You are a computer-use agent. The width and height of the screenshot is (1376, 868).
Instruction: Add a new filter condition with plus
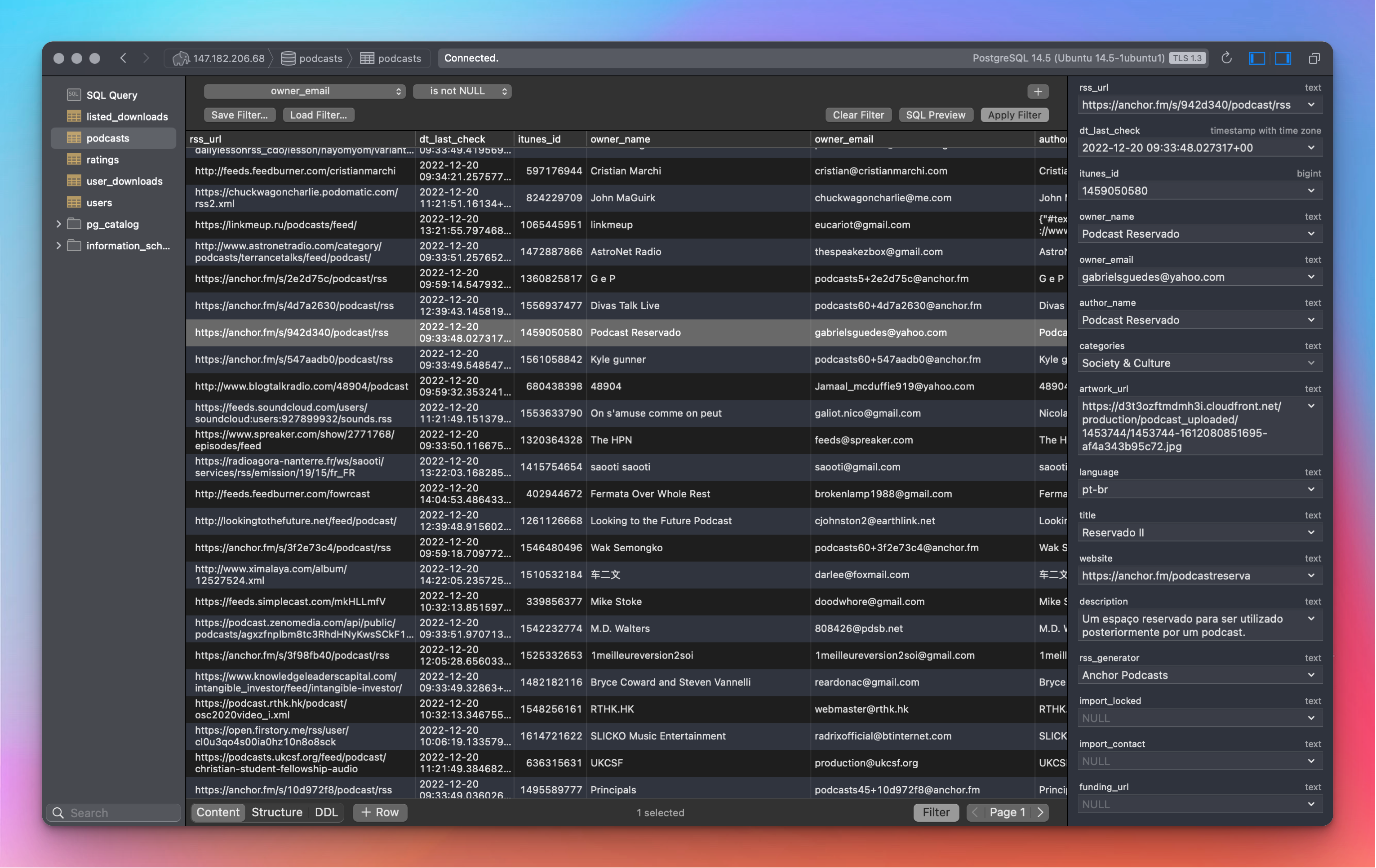point(1038,92)
